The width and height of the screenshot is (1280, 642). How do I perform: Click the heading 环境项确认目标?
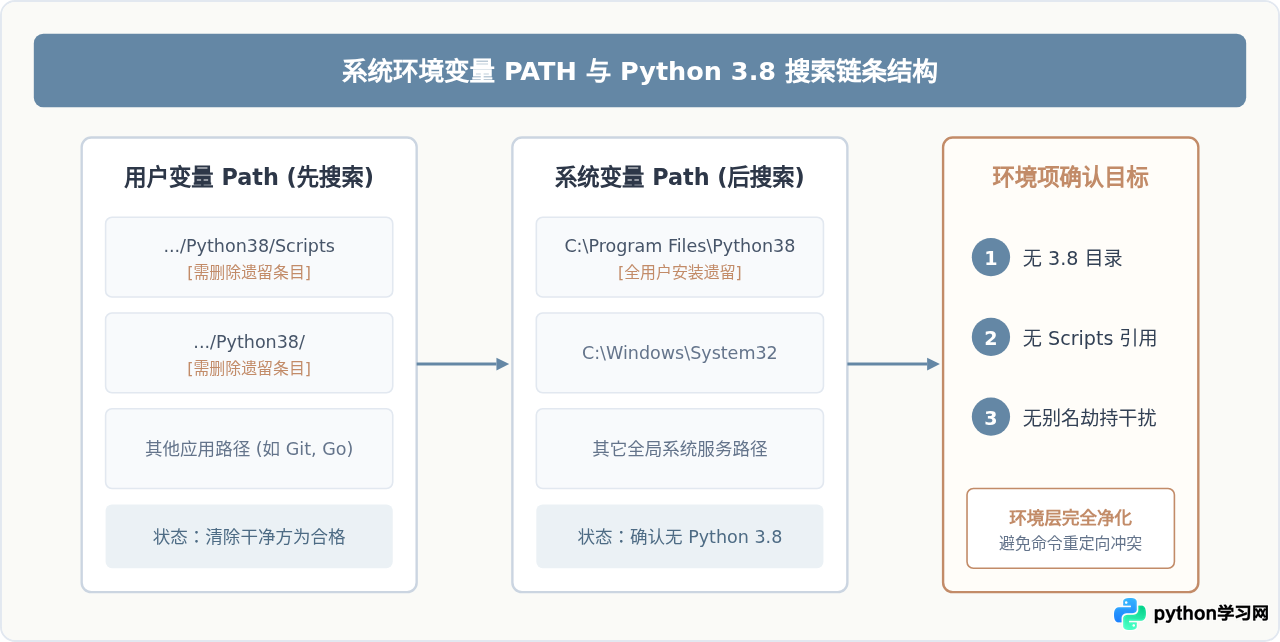1070,177
